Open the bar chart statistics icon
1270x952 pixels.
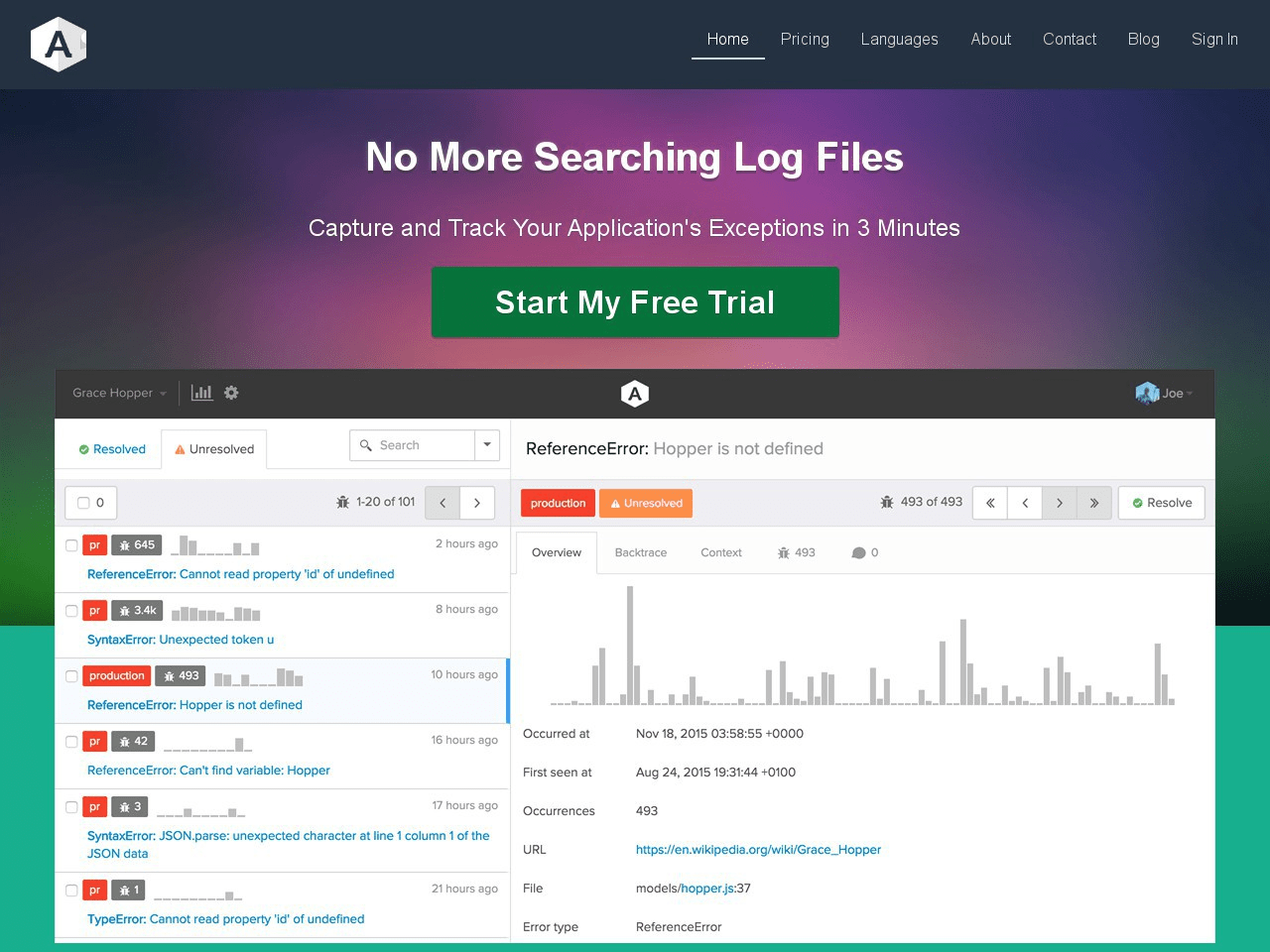[201, 393]
